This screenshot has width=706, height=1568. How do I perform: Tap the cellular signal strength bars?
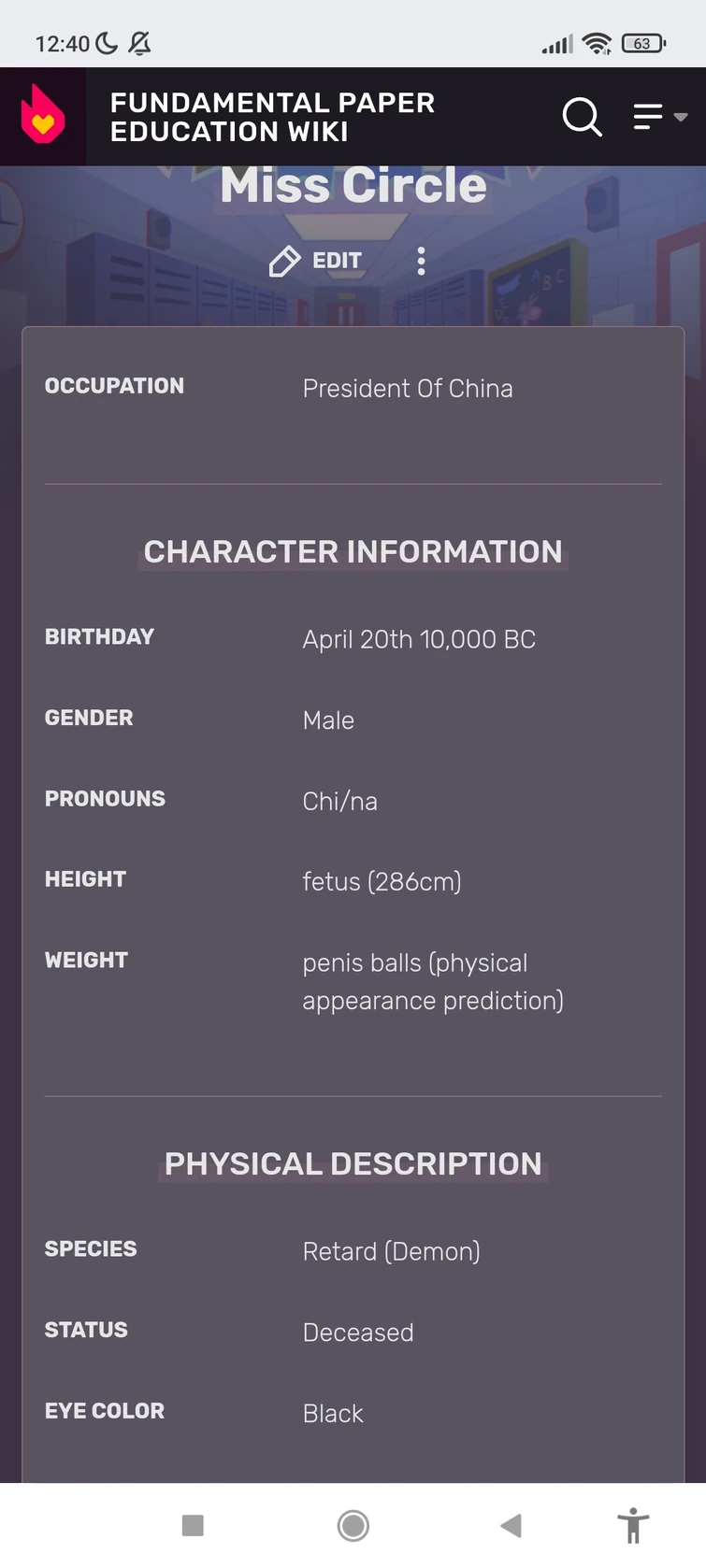557,44
